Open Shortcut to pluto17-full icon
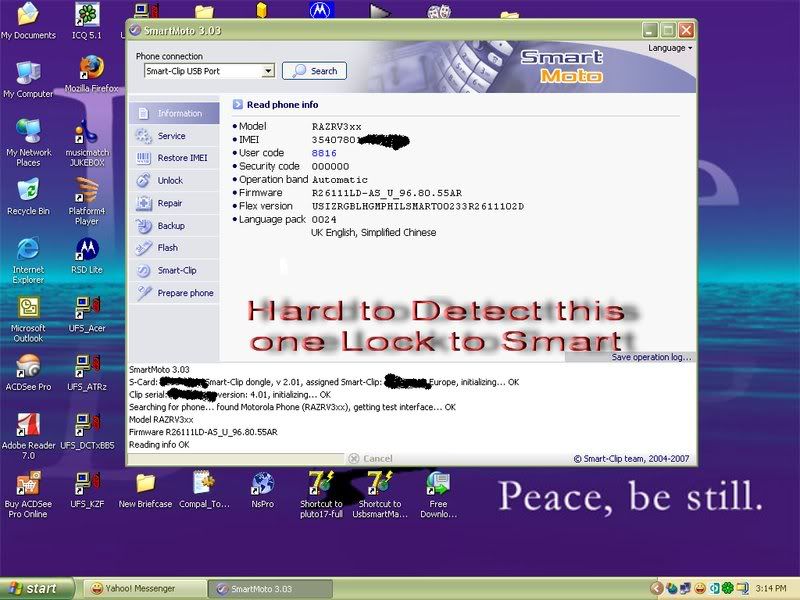Image resolution: width=800 pixels, height=600 pixels. point(321,495)
